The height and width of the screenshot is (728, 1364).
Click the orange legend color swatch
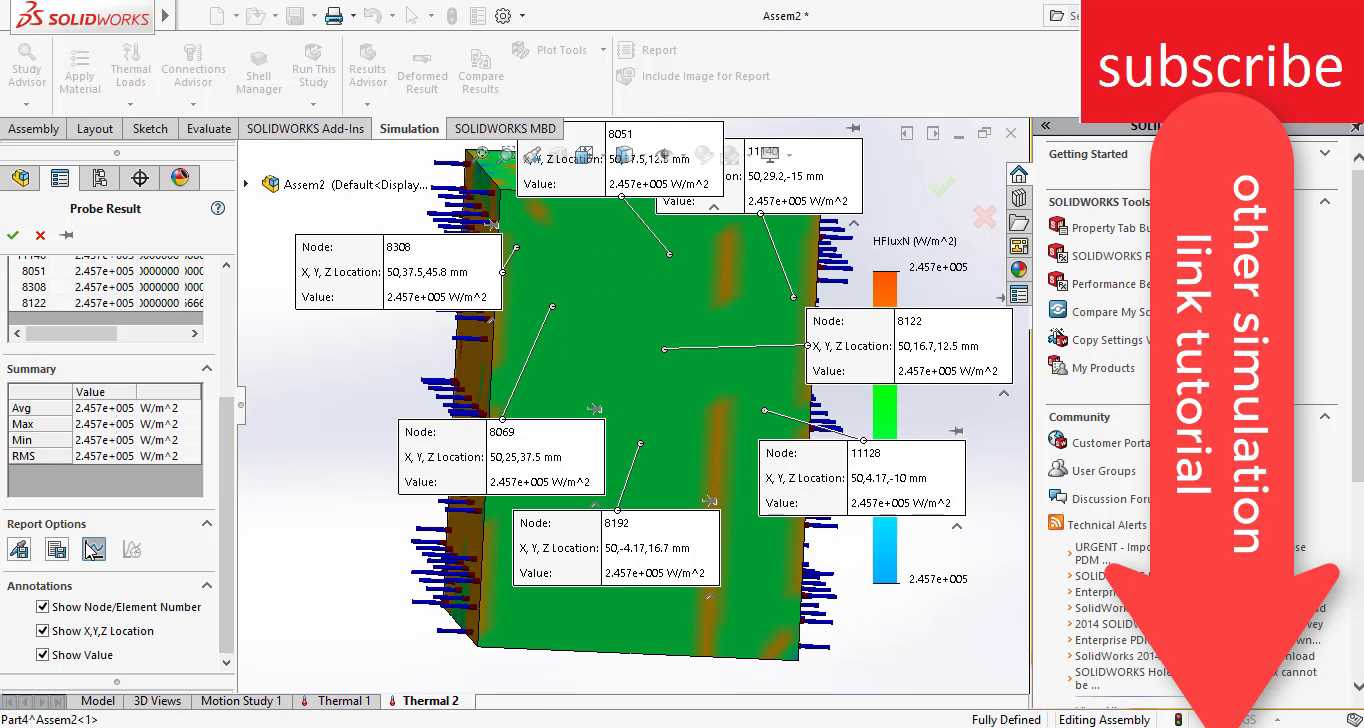tap(885, 288)
